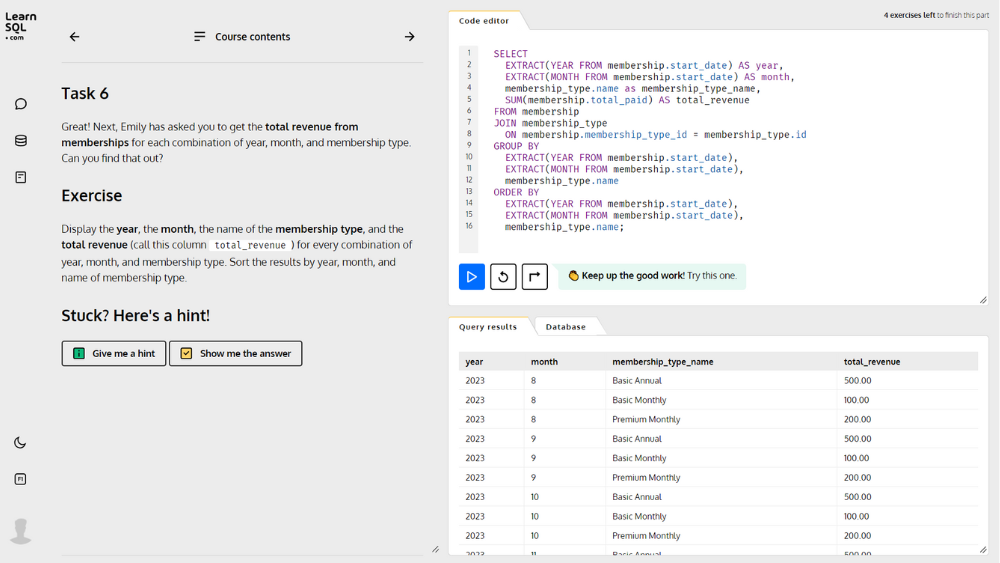Click the ORDER BY line in editor
This screenshot has width=1000, height=563.
point(516,193)
